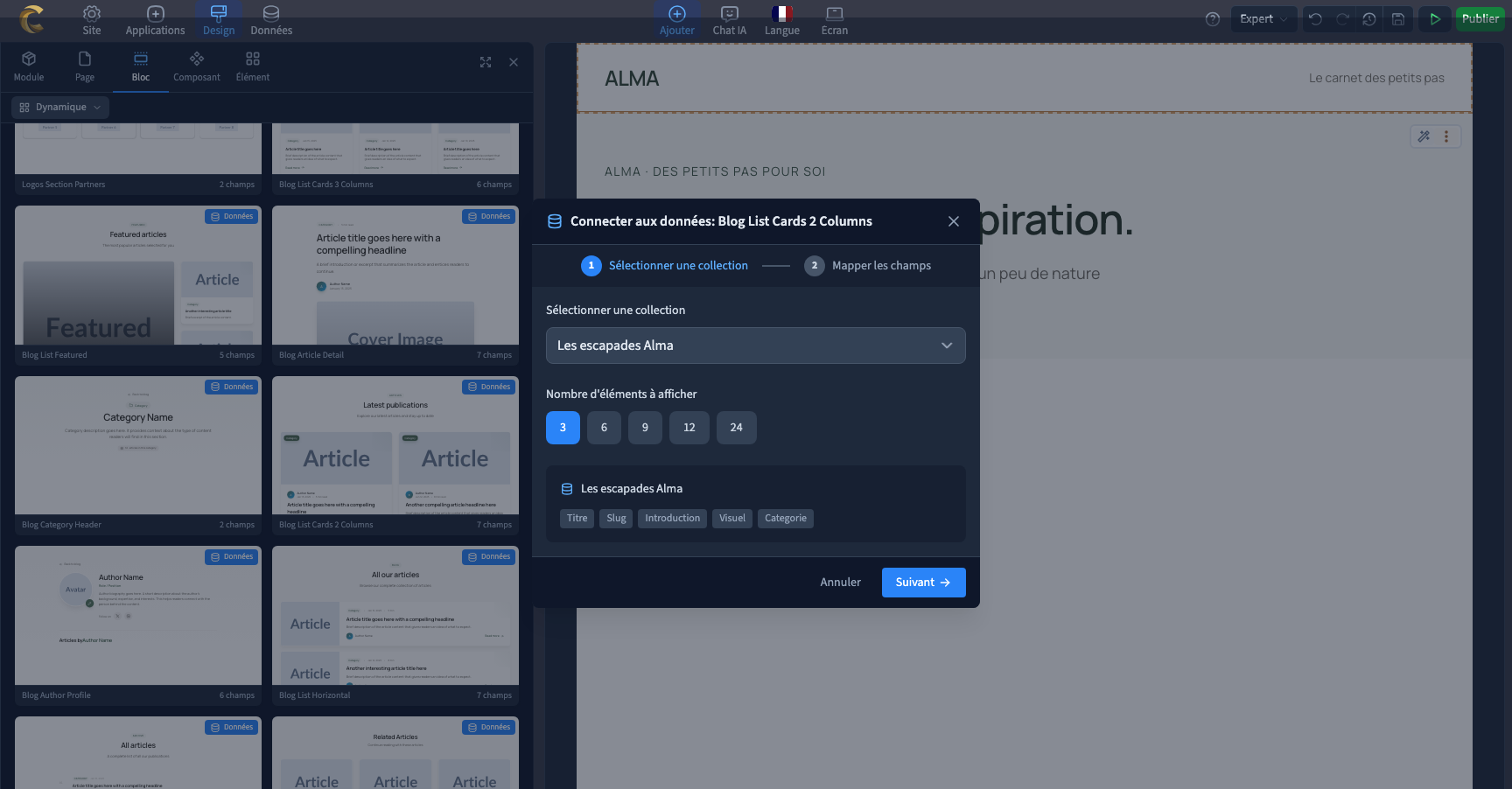The width and height of the screenshot is (1512, 789).
Task: Click the help question mark icon
Action: pos(1213,19)
